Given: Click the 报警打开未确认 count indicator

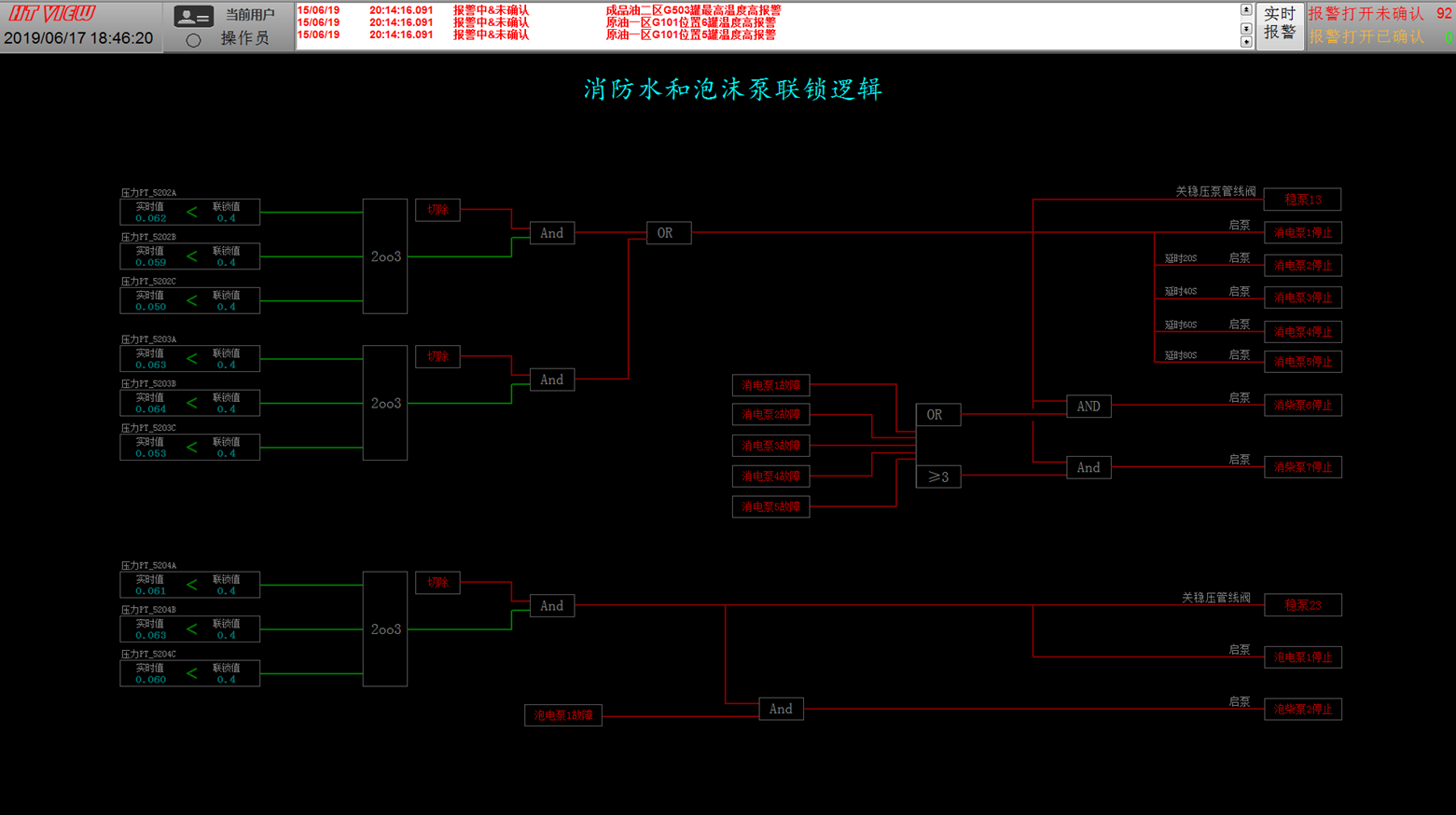Looking at the screenshot, I should [1380, 13].
